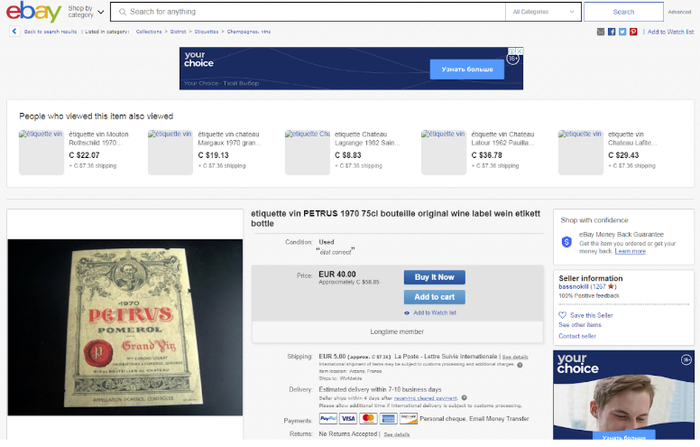700x447 pixels.
Task: Click the back arrow to search results
Action: point(14,31)
